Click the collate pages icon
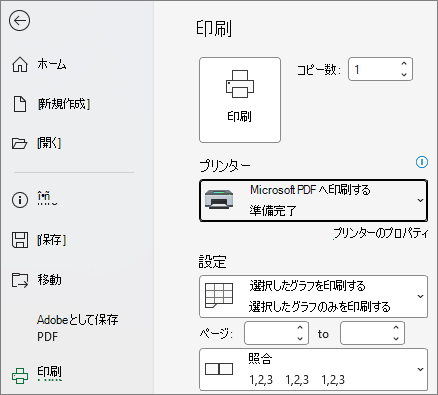The width and height of the screenshot is (438, 395). pyautogui.click(x=219, y=369)
